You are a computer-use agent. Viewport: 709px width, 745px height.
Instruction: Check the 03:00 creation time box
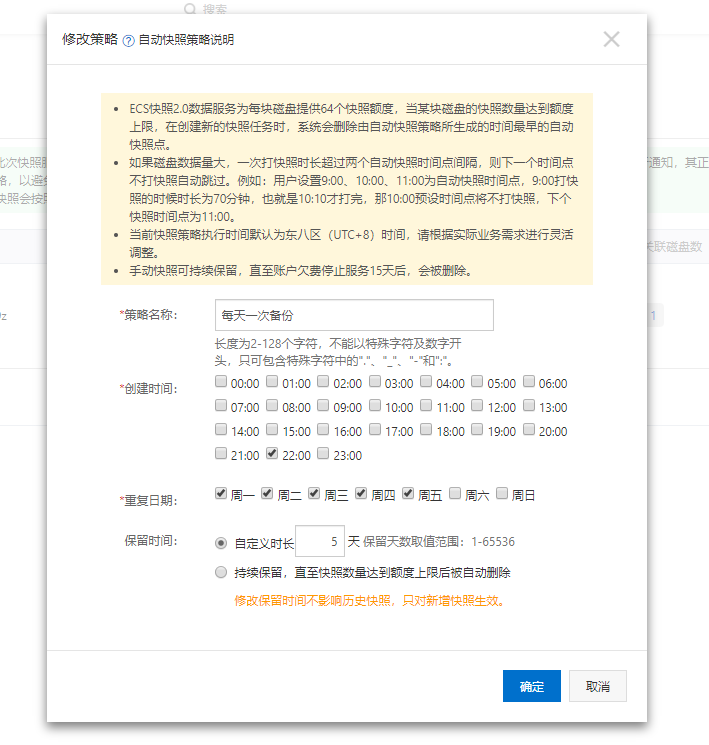click(x=375, y=381)
